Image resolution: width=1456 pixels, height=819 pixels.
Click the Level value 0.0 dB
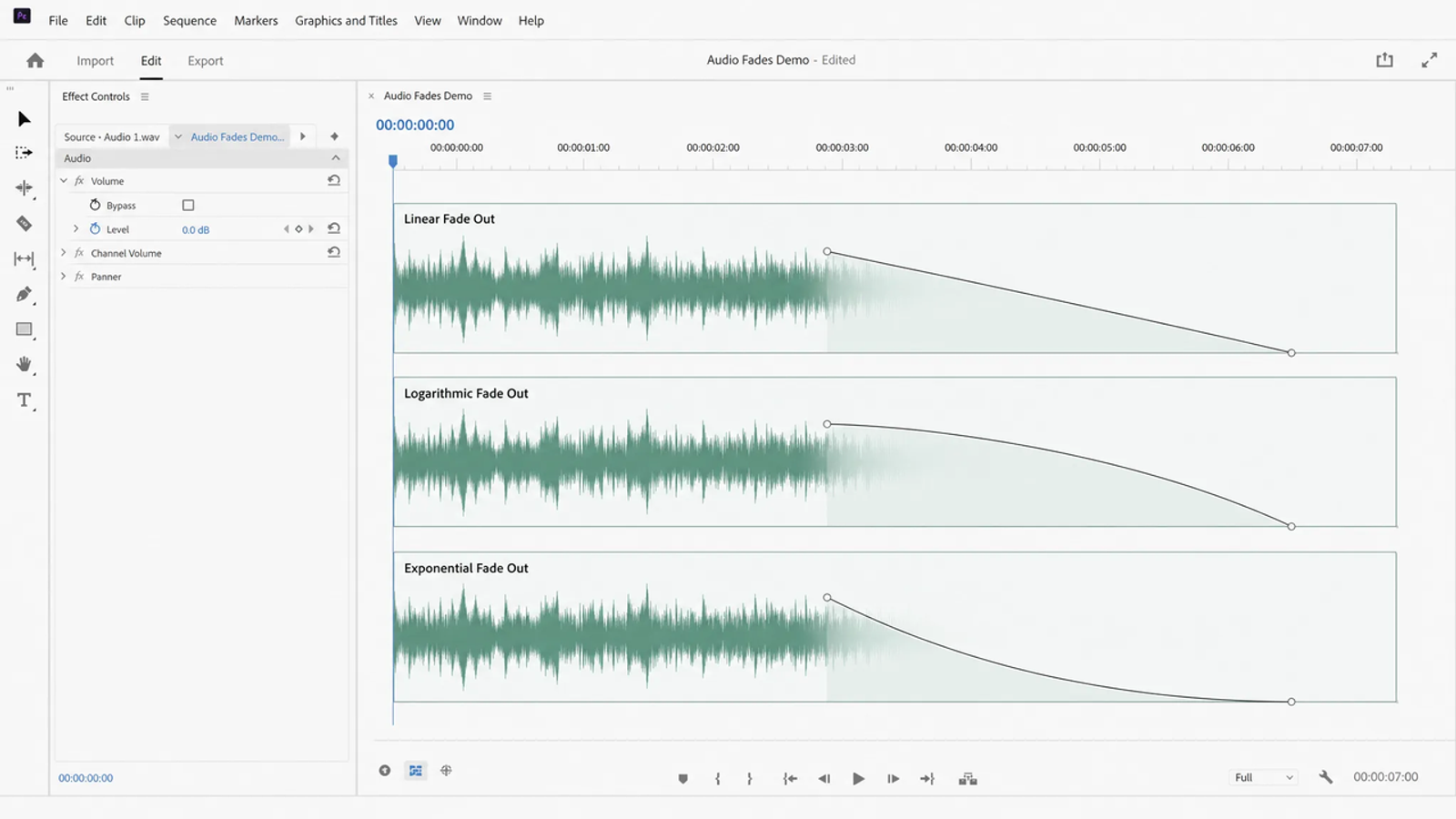click(196, 230)
